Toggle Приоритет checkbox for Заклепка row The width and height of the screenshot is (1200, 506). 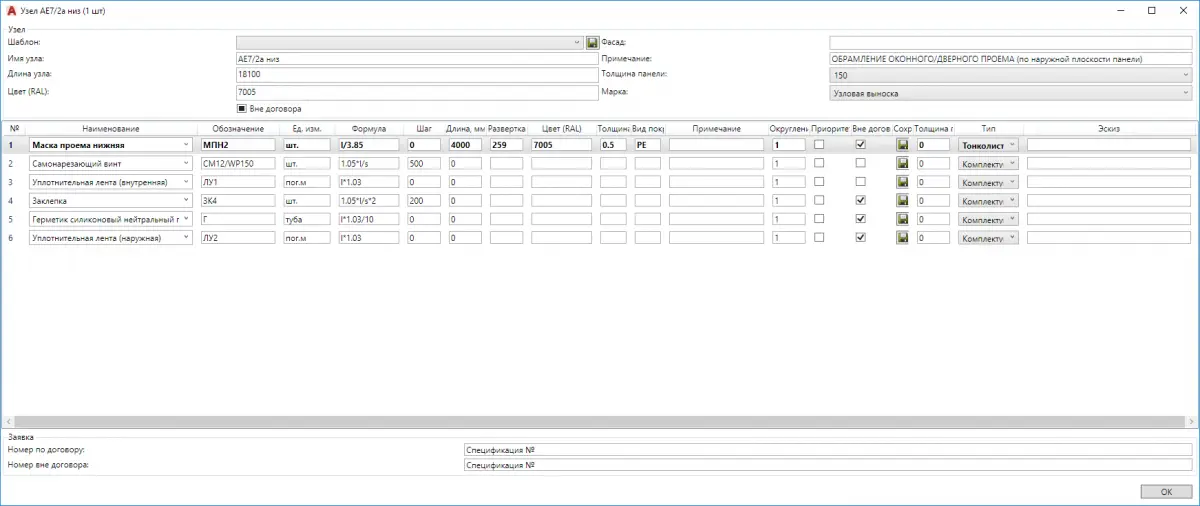pyautogui.click(x=820, y=200)
